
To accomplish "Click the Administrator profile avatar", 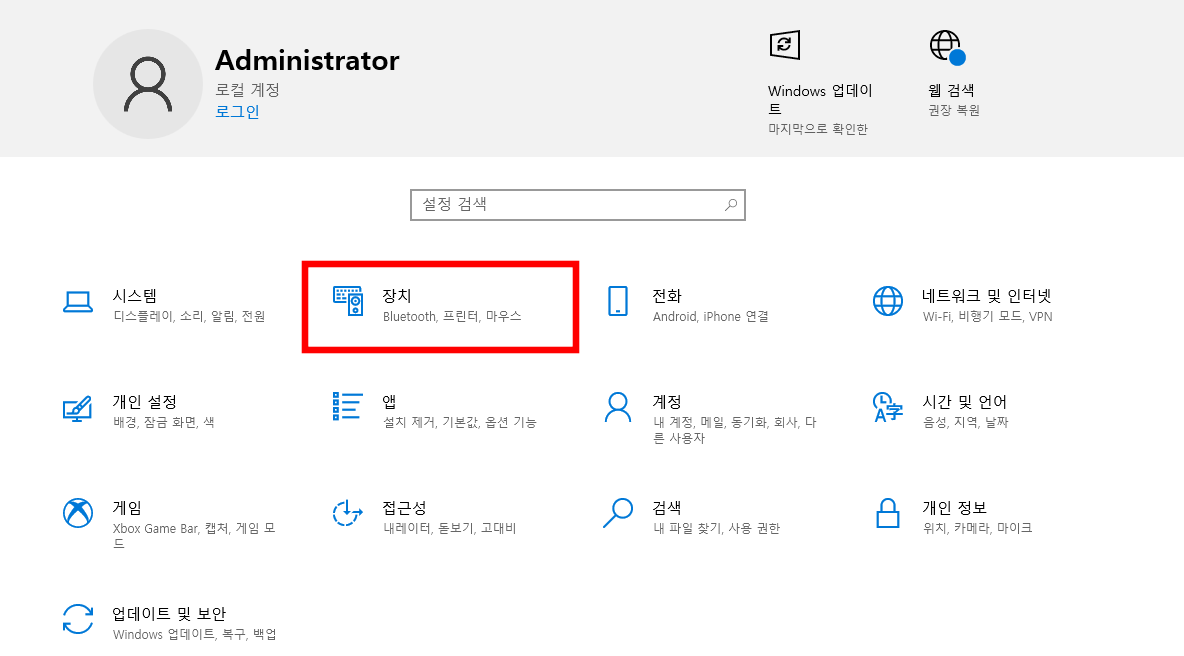I will [x=148, y=84].
